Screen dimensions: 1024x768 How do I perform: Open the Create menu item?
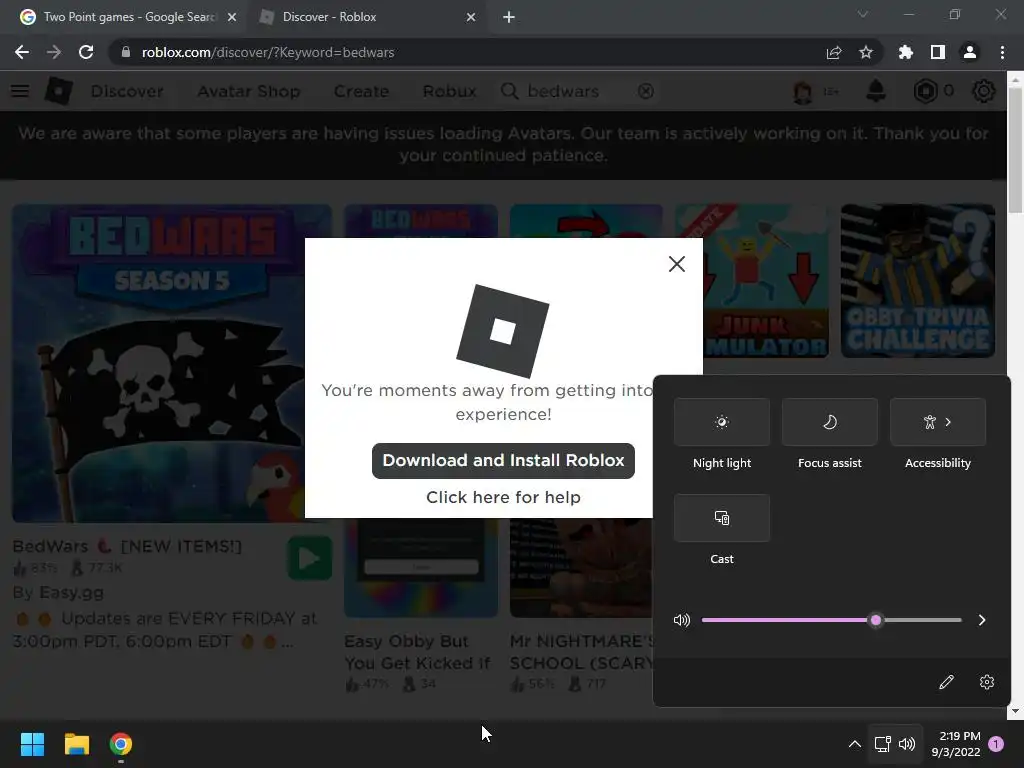tap(361, 91)
